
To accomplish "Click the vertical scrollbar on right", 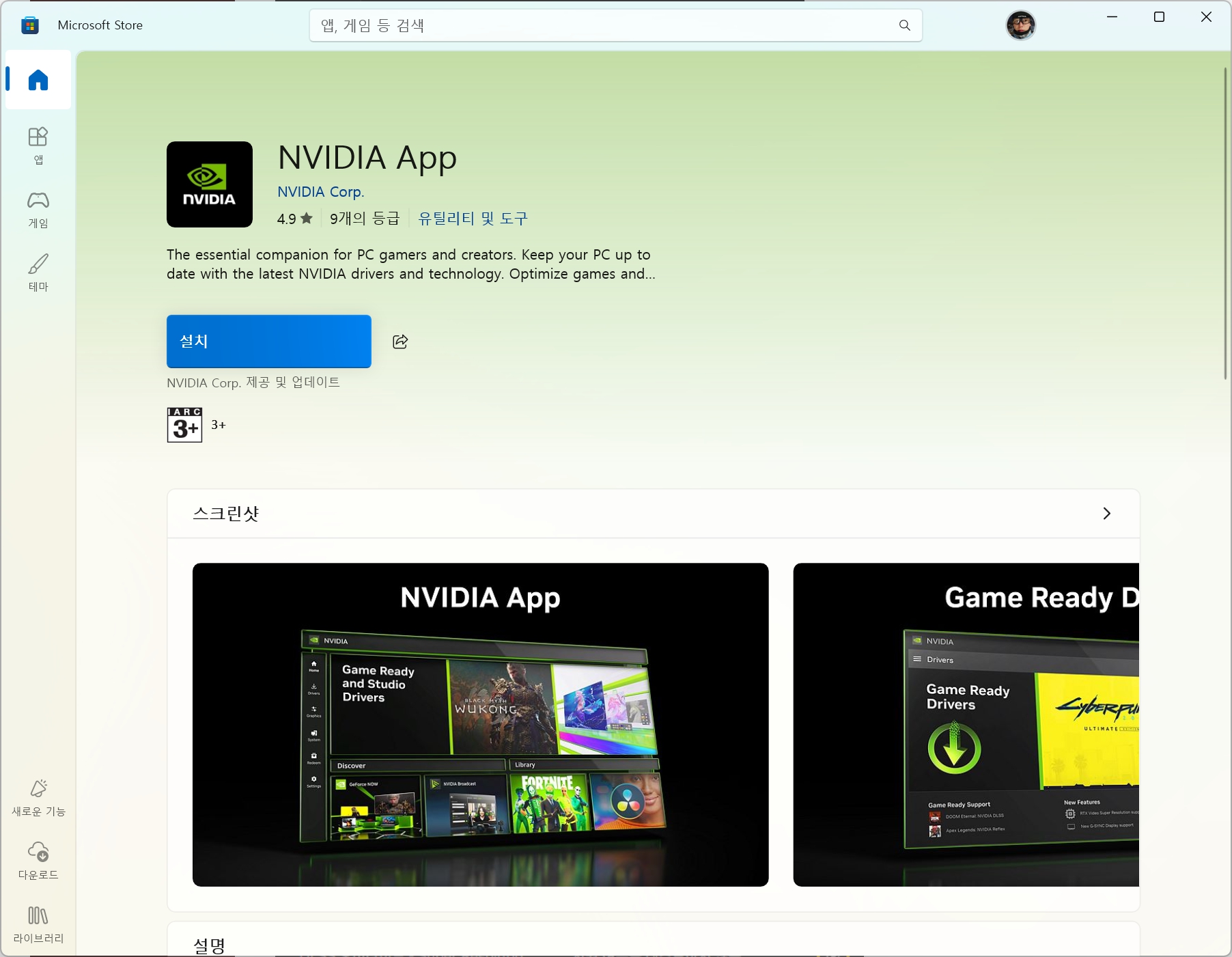I will [x=1225, y=224].
